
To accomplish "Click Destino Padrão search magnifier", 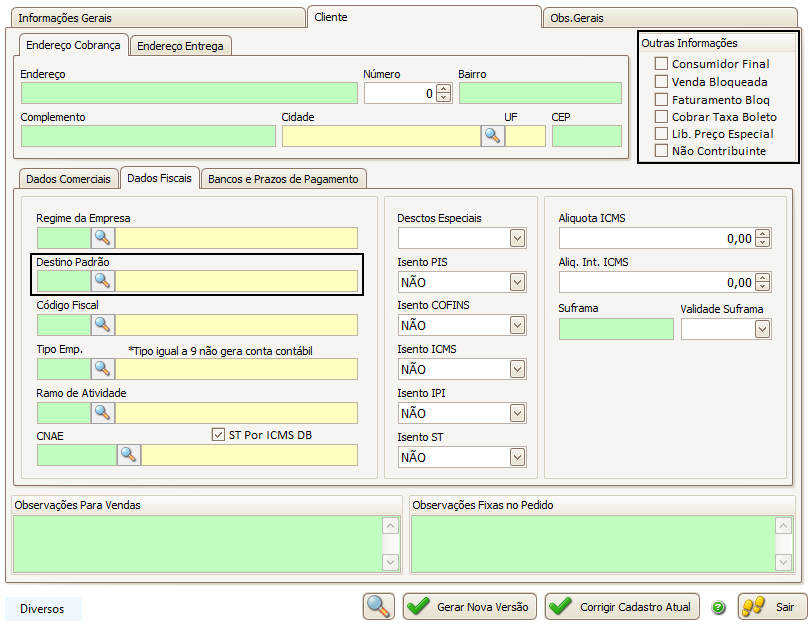I will coord(103,281).
